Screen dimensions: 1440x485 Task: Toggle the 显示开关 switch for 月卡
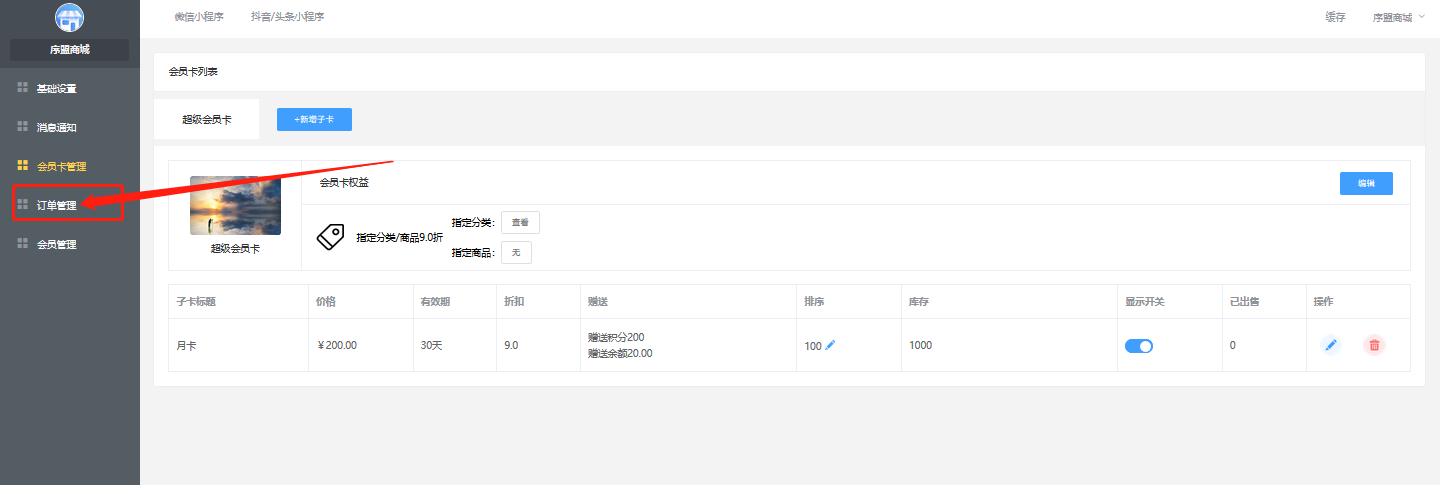coord(1139,346)
